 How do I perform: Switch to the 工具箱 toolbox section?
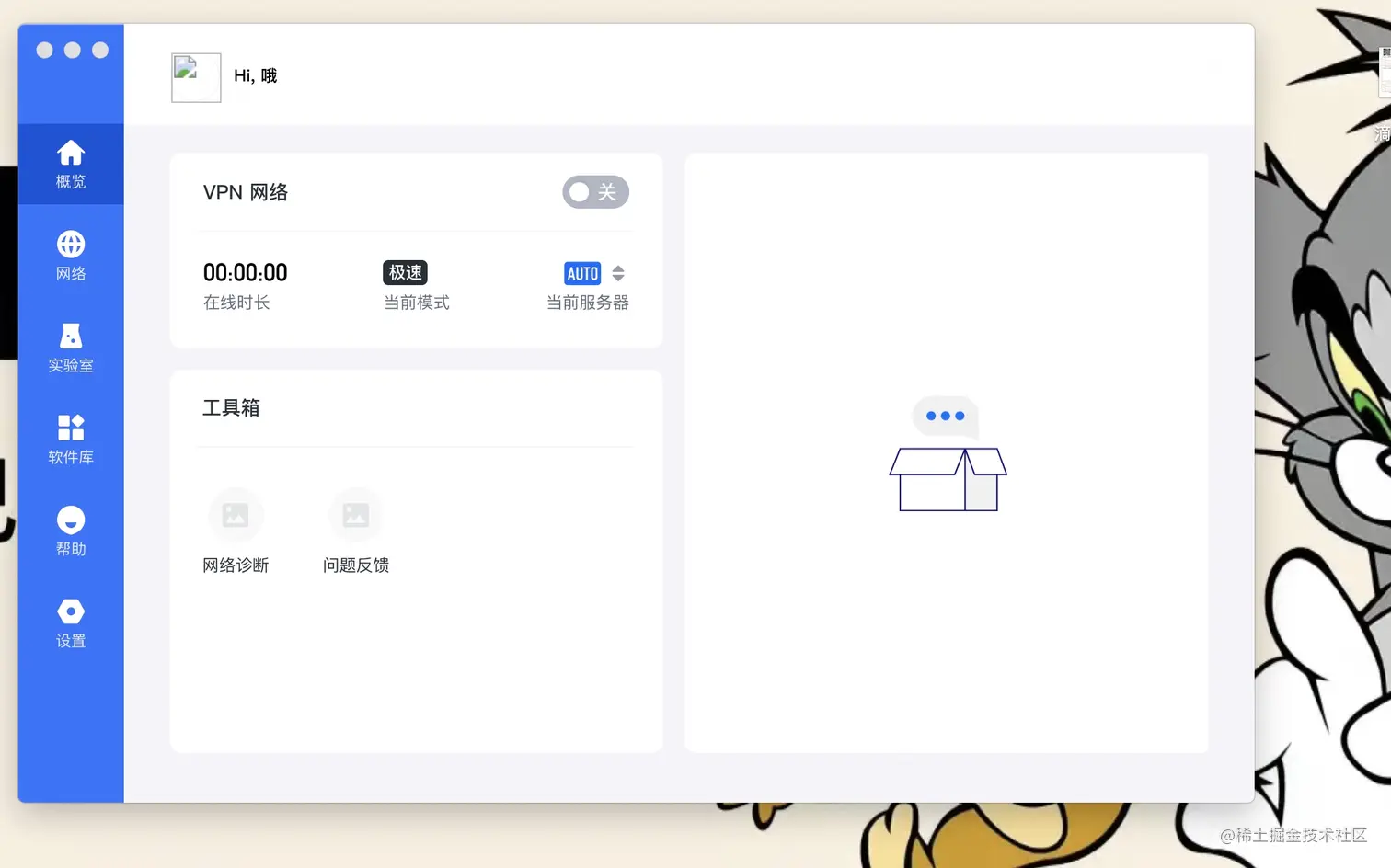230,408
